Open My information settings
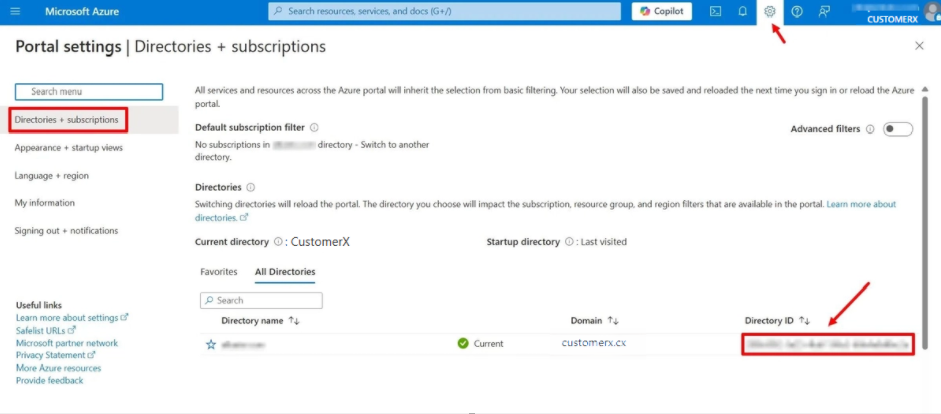This screenshot has width=941, height=414. (x=44, y=203)
